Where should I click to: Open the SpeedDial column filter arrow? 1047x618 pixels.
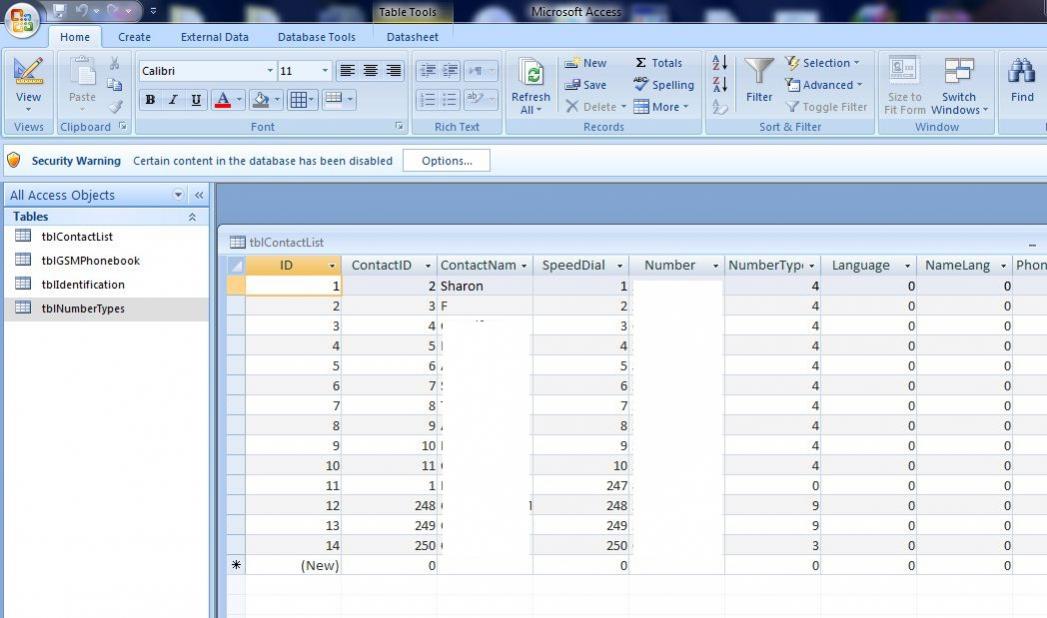[x=620, y=266]
